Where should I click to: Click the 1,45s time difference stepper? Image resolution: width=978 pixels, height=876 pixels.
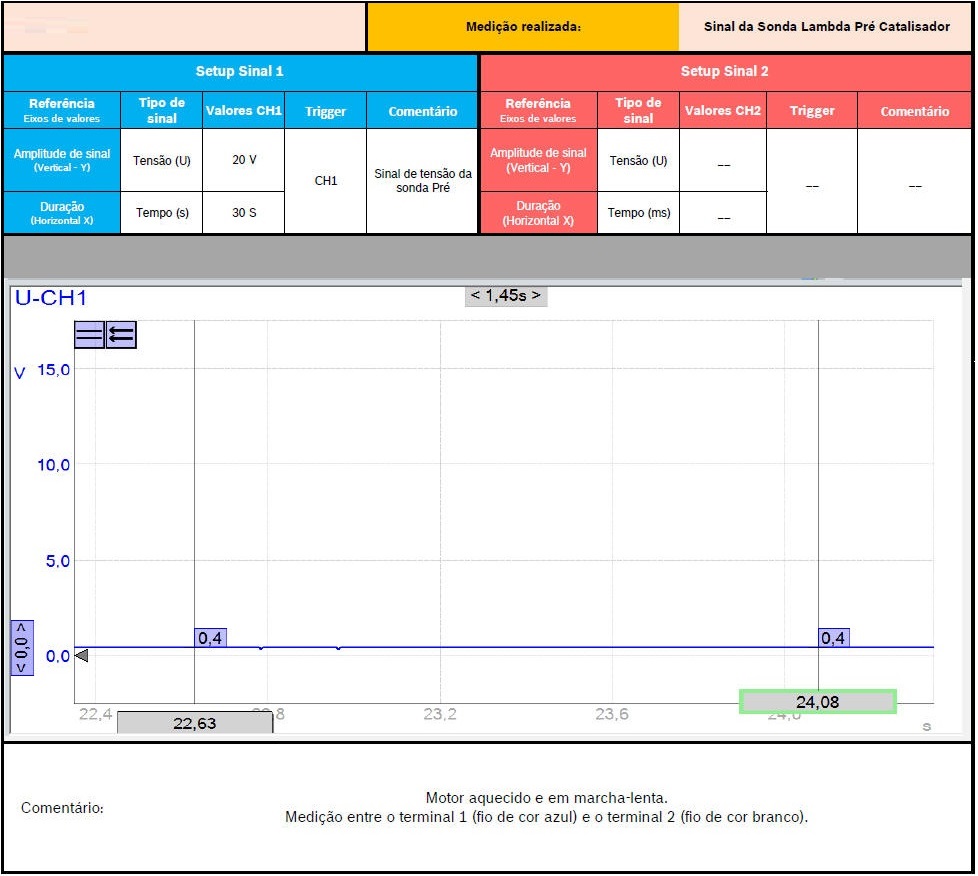pyautogui.click(x=506, y=295)
